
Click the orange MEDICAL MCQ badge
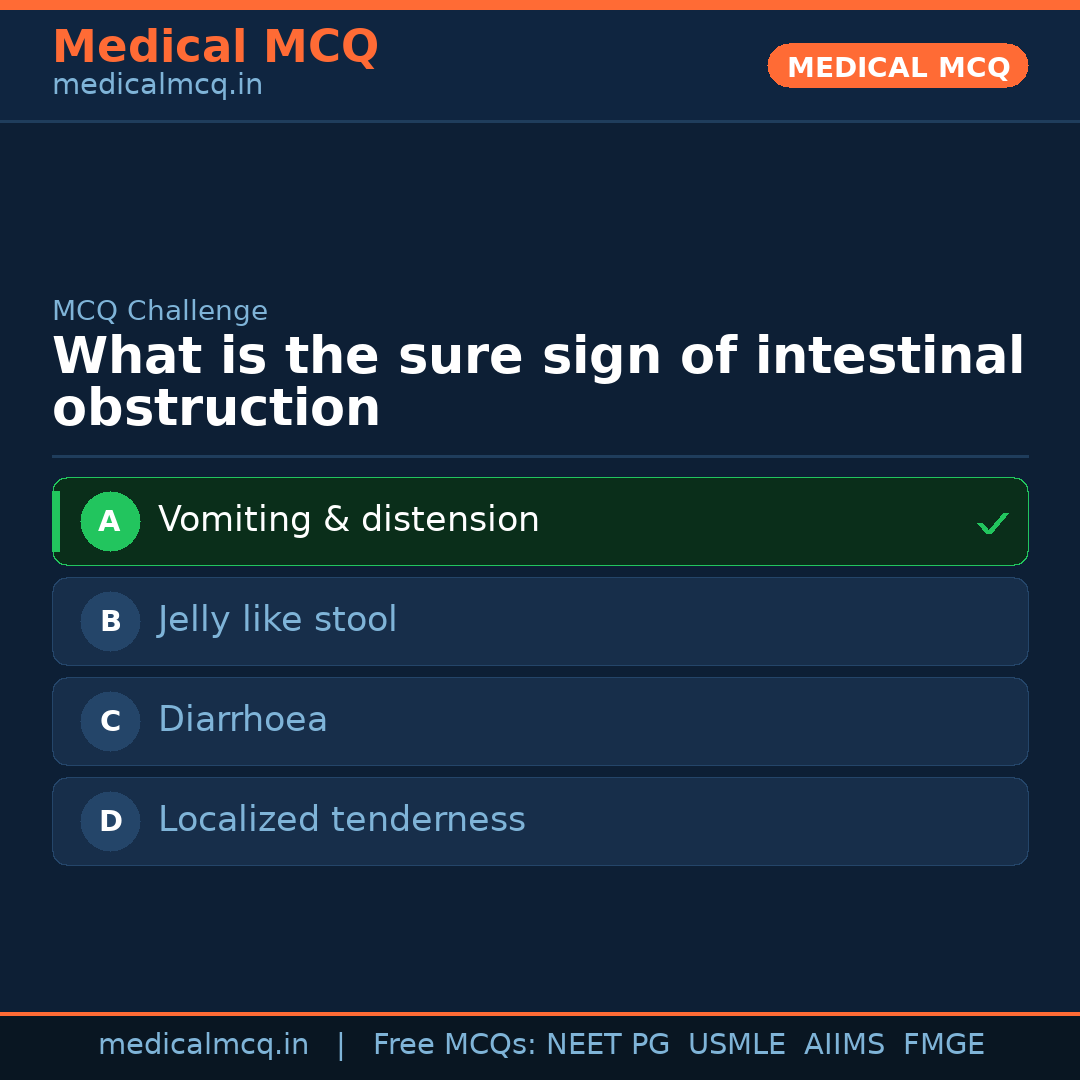(897, 67)
